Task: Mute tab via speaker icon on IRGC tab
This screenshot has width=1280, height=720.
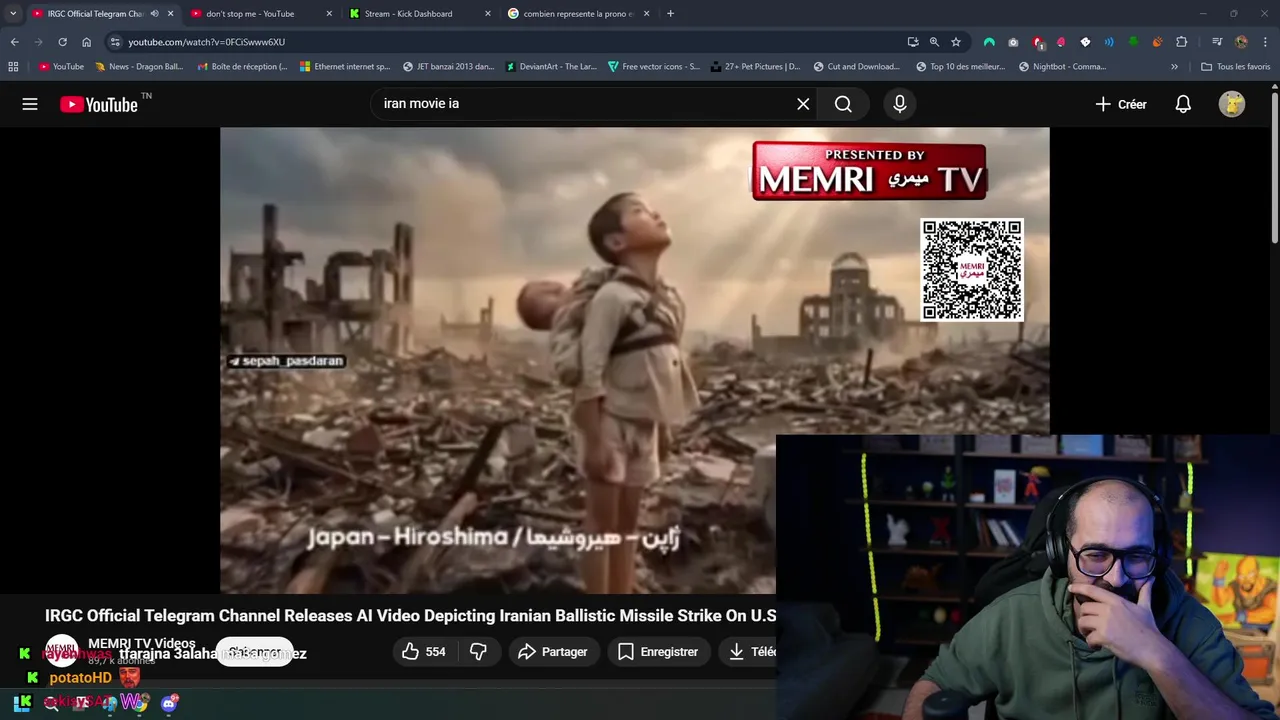Action: click(154, 14)
